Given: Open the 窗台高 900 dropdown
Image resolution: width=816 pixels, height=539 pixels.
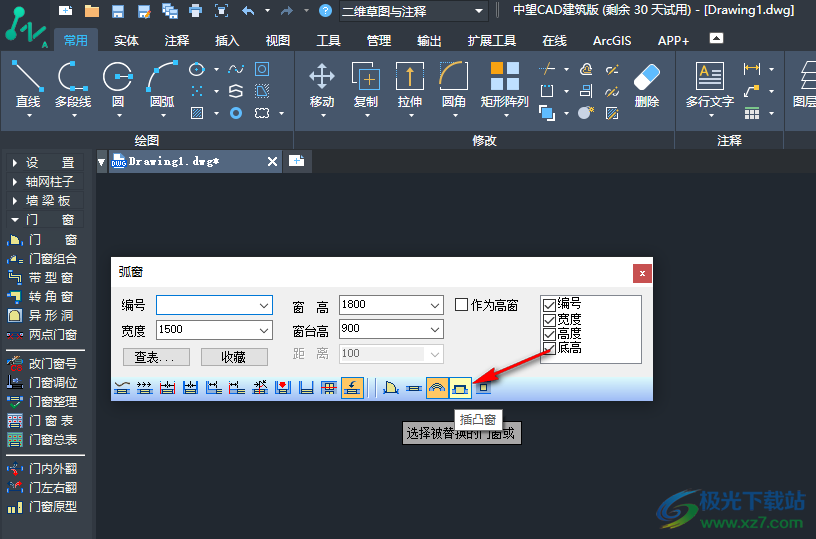Looking at the screenshot, I should [435, 329].
